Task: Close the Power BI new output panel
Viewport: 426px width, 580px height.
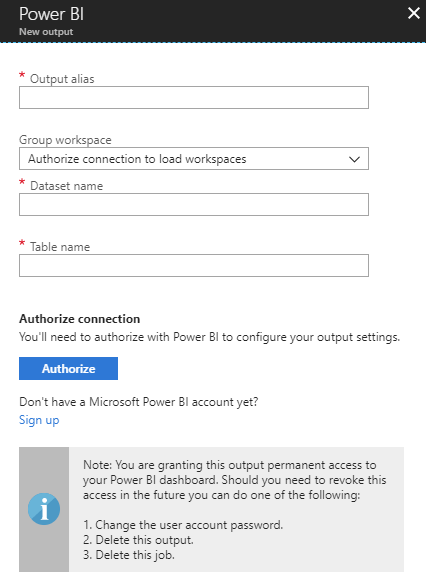Action: click(413, 13)
